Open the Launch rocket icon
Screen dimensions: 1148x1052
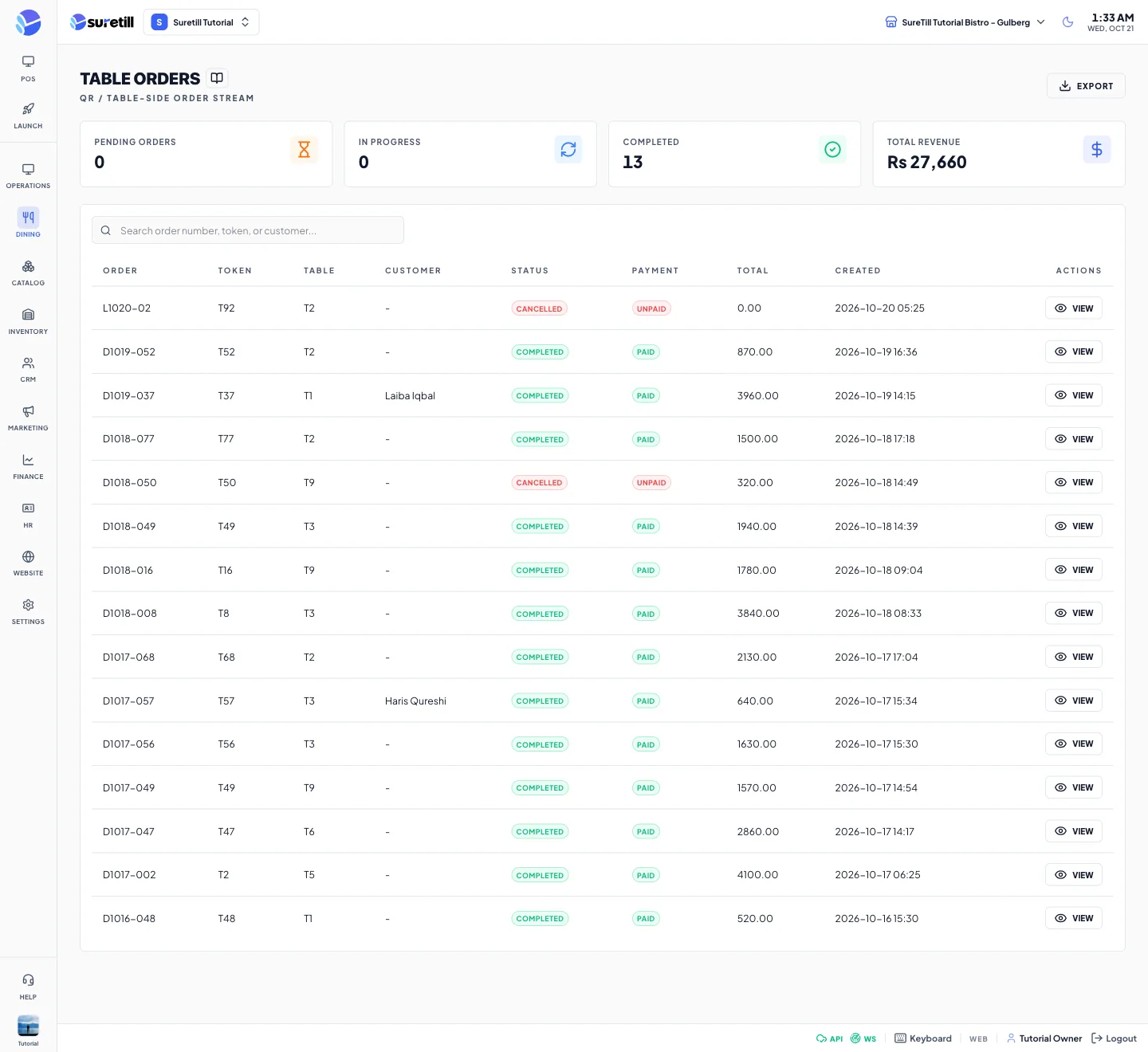[28, 115]
